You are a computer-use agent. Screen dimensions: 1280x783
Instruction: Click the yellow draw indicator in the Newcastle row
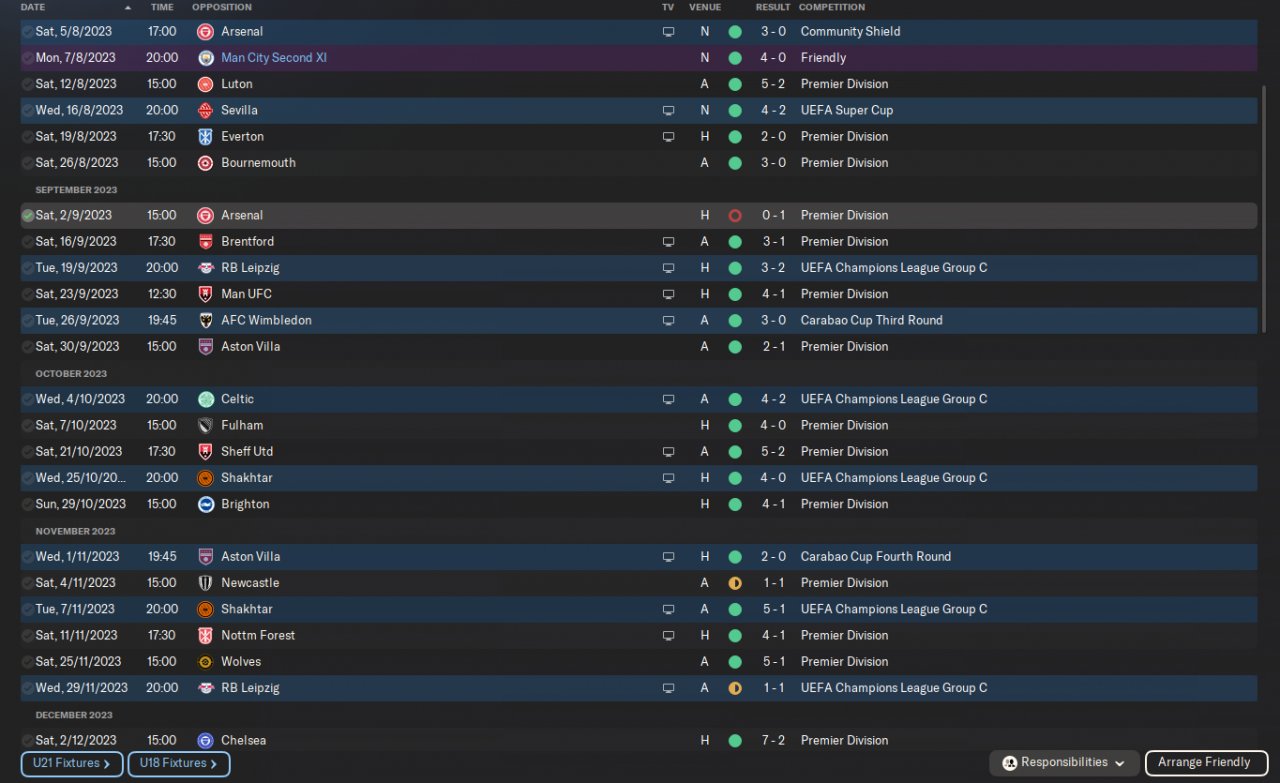[x=735, y=583]
